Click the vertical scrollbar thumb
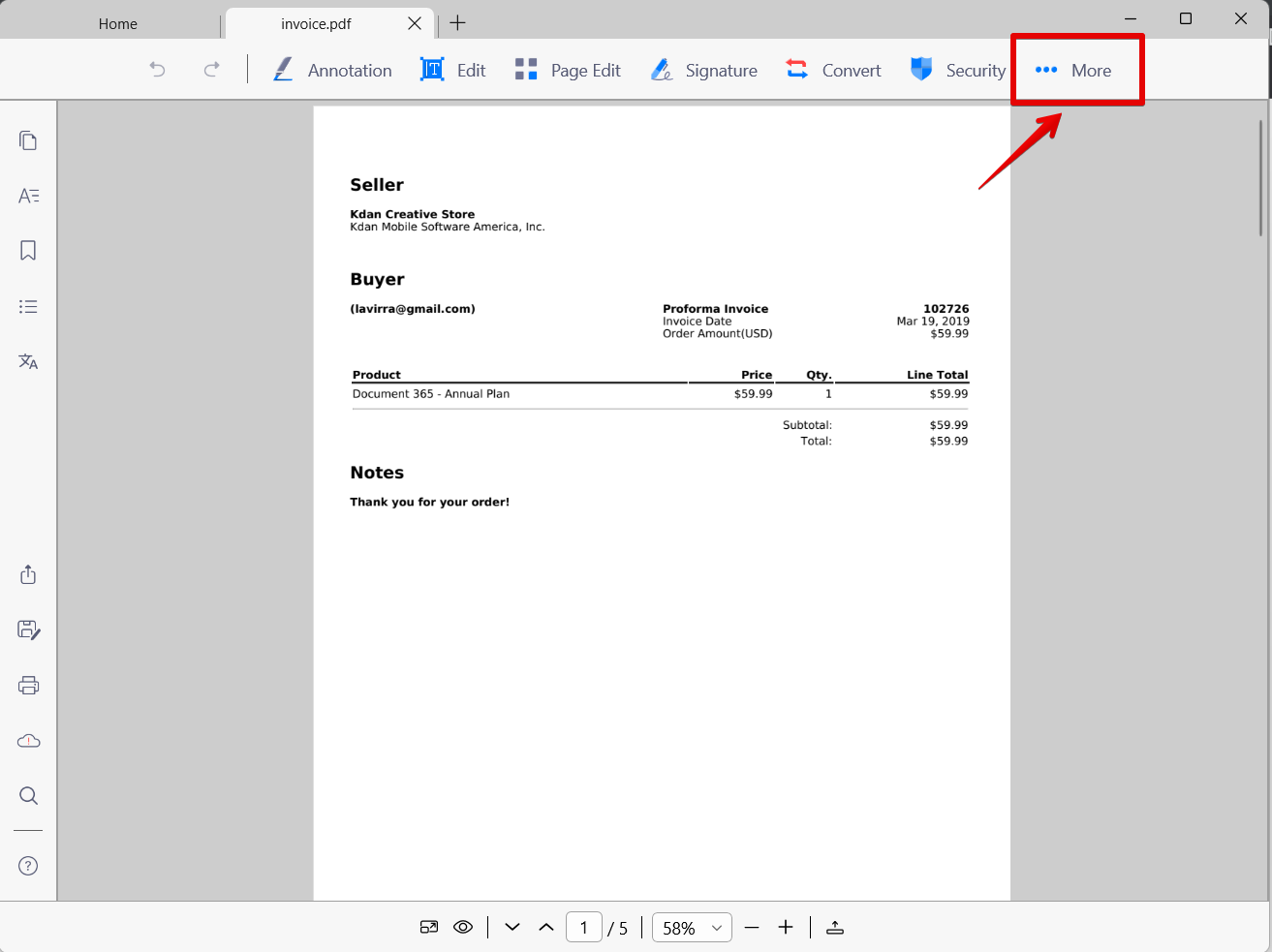The image size is (1272, 952). click(x=1260, y=177)
